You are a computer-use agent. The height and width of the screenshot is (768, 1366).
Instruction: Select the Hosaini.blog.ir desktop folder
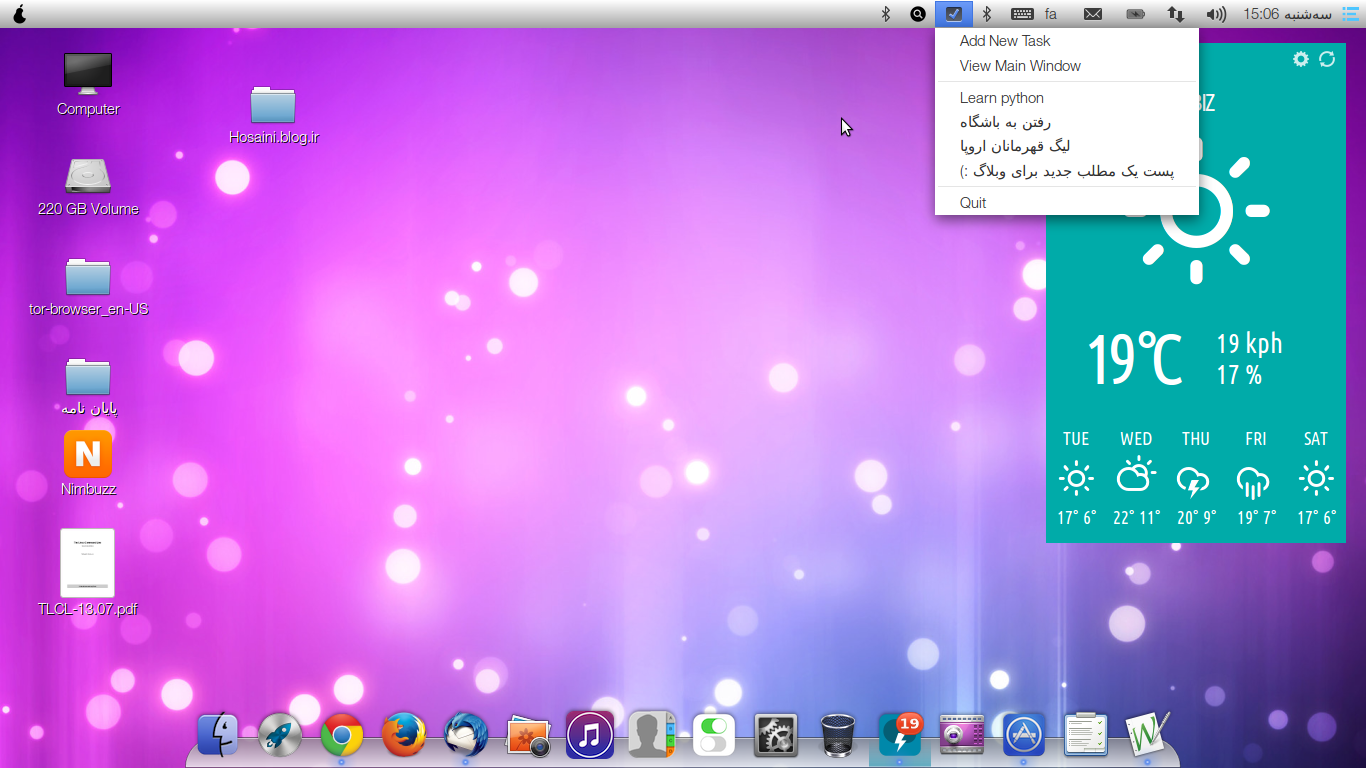(273, 106)
